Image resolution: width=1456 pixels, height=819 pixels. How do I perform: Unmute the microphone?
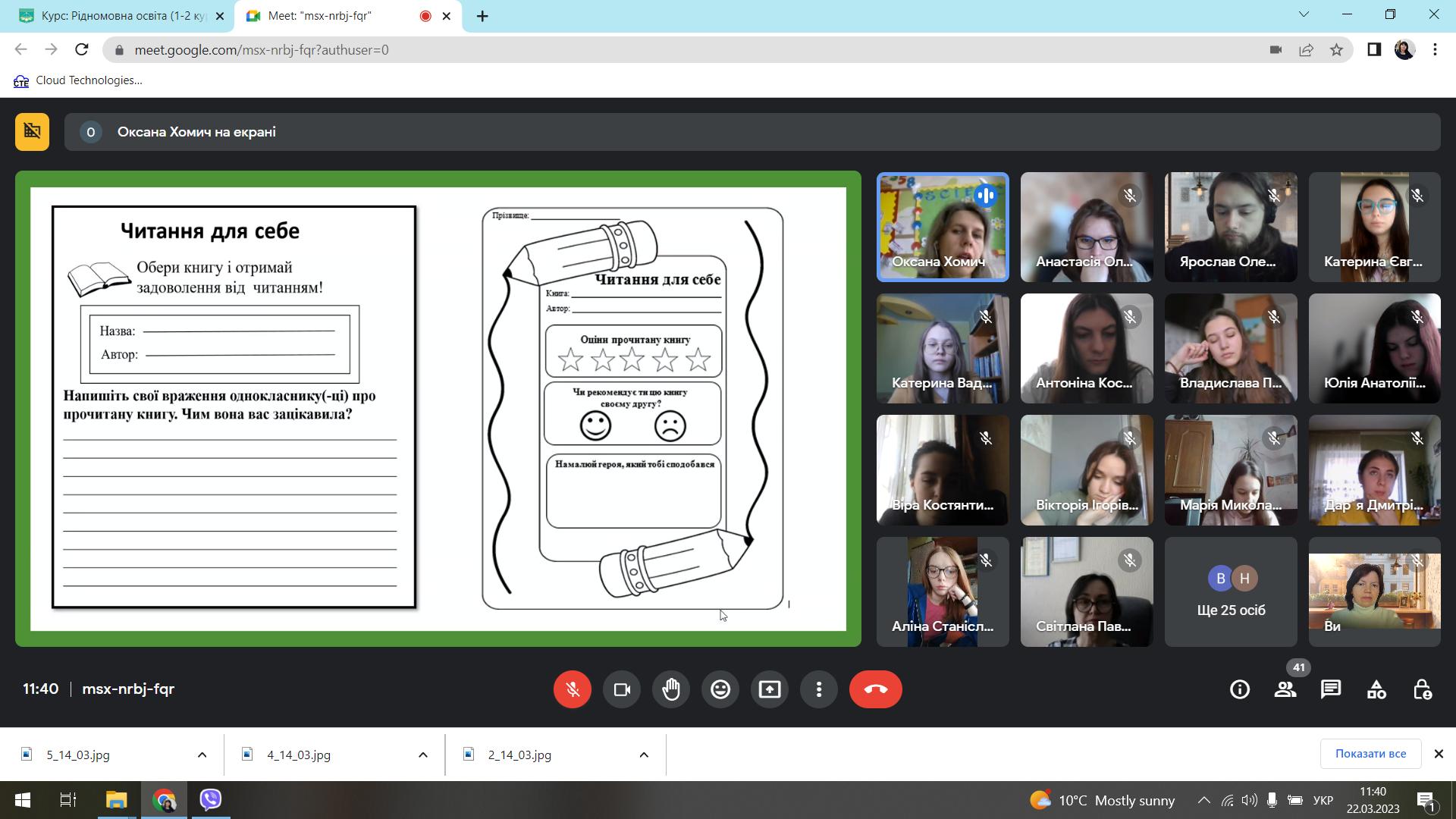tap(572, 689)
